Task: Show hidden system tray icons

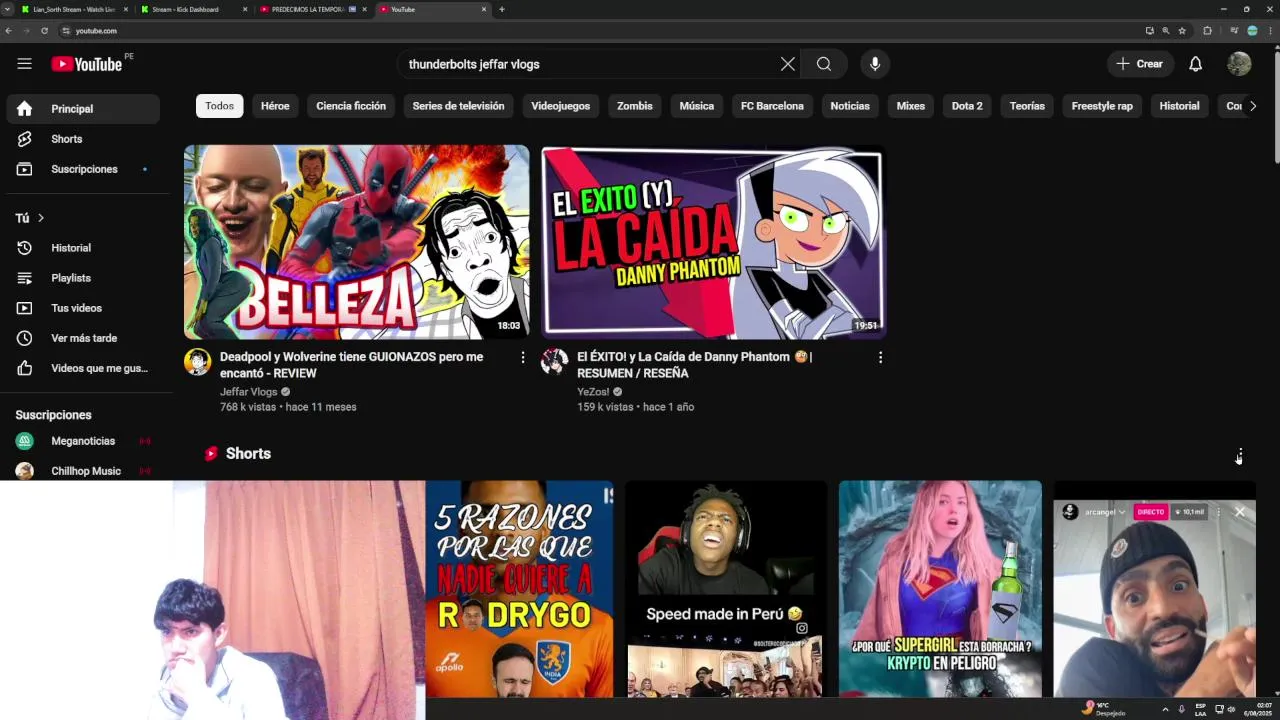Action: (1165, 709)
